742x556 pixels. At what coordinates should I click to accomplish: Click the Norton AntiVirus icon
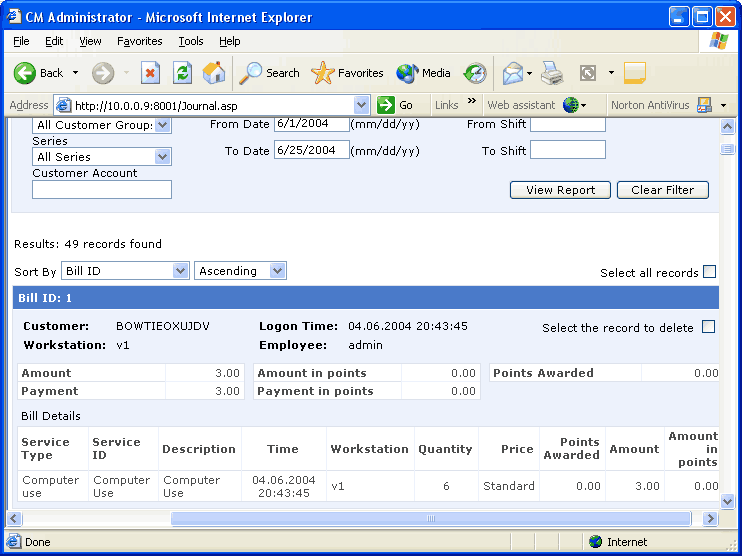click(704, 105)
